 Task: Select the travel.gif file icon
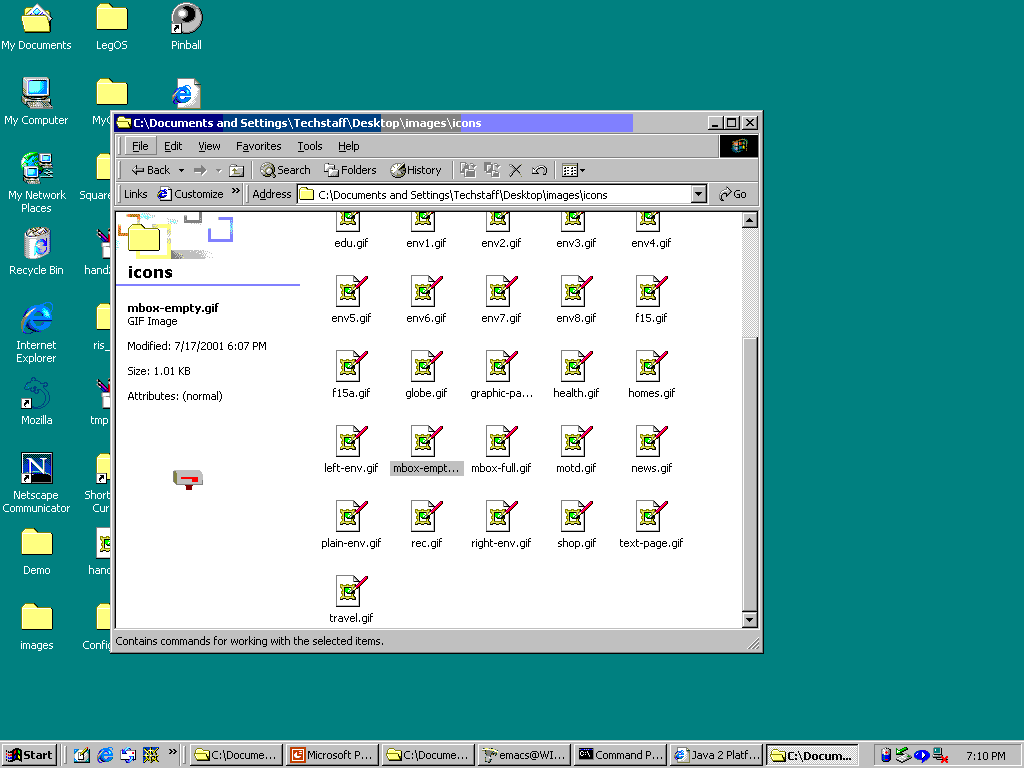click(x=350, y=592)
